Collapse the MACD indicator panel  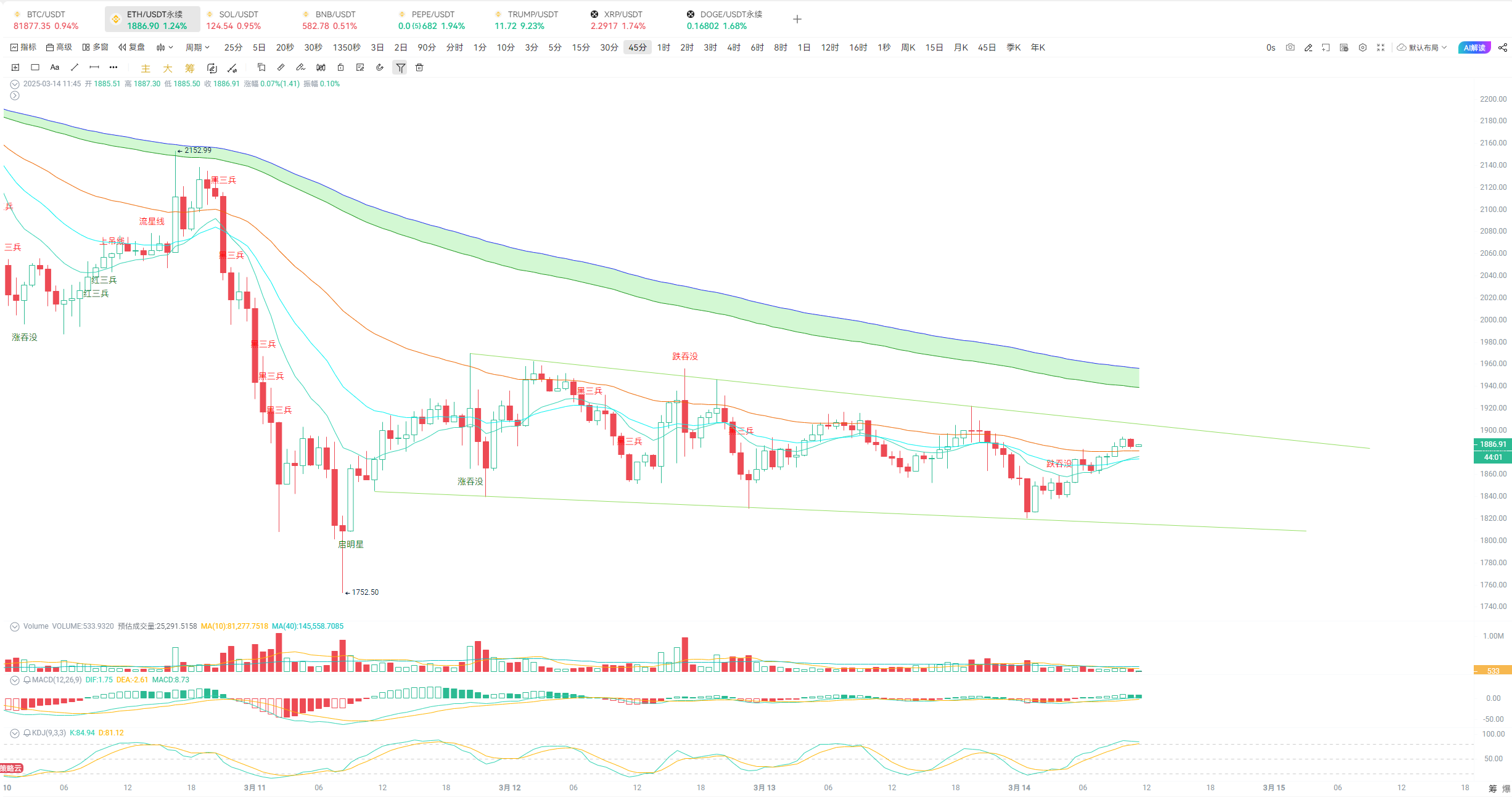(x=15, y=680)
